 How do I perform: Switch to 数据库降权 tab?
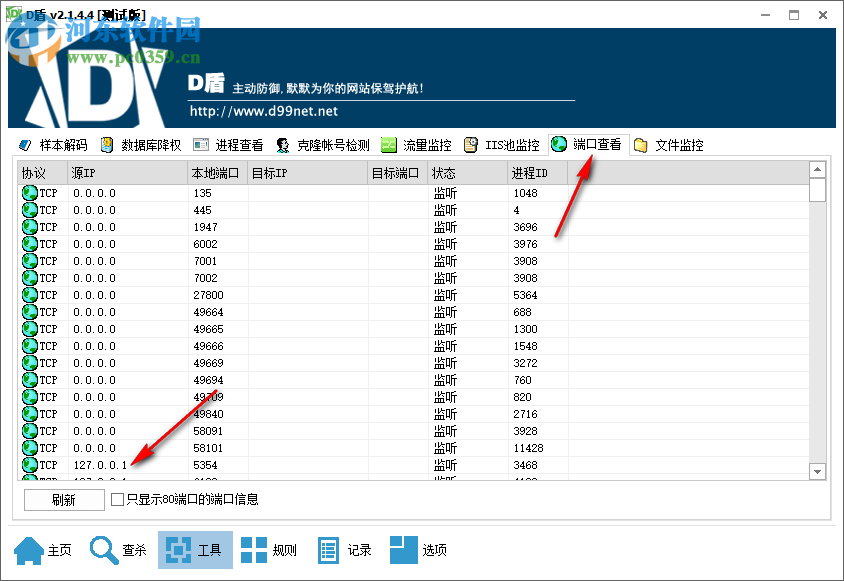click(141, 145)
